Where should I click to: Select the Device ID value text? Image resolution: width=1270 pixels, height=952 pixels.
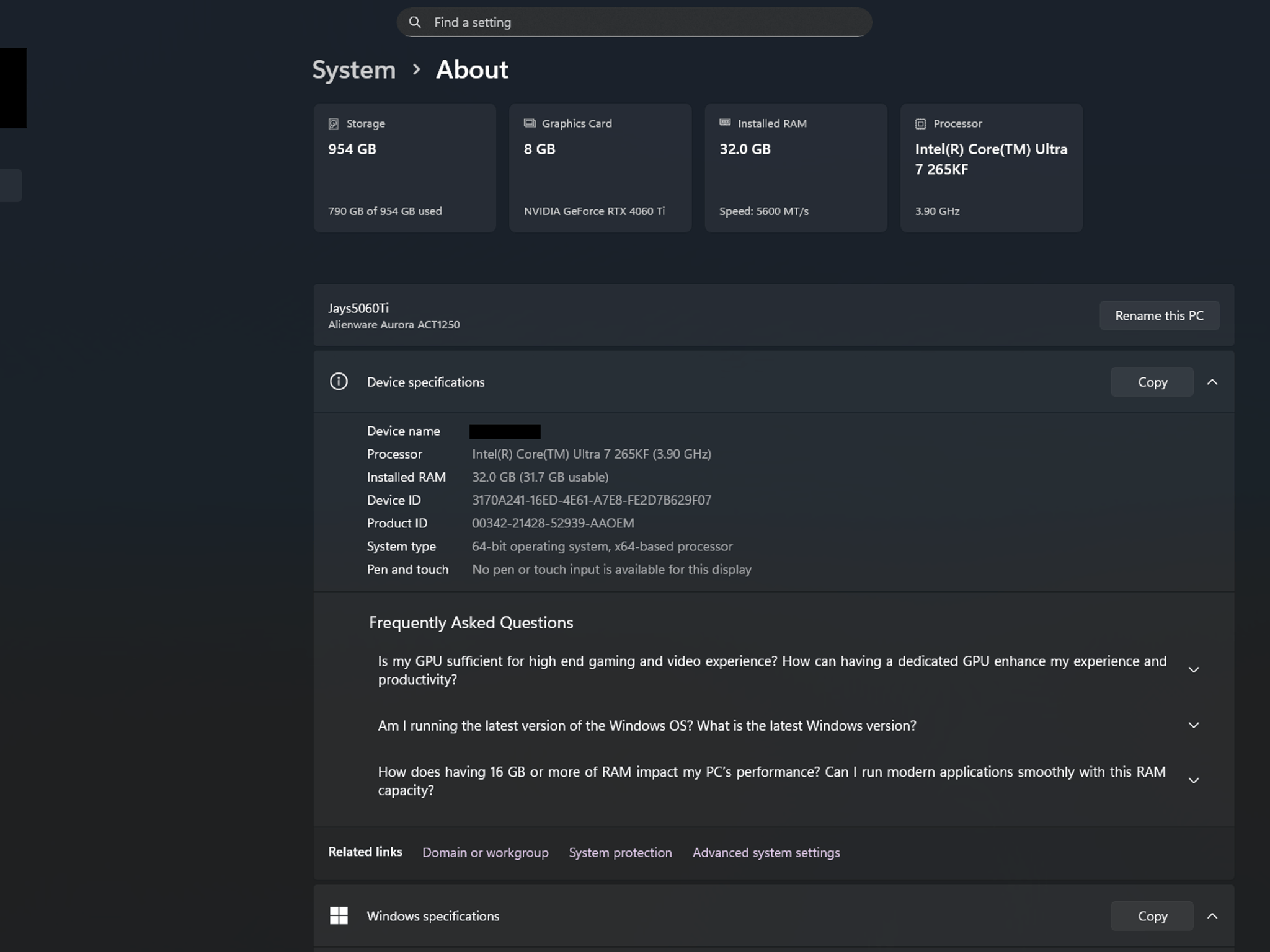click(x=592, y=500)
